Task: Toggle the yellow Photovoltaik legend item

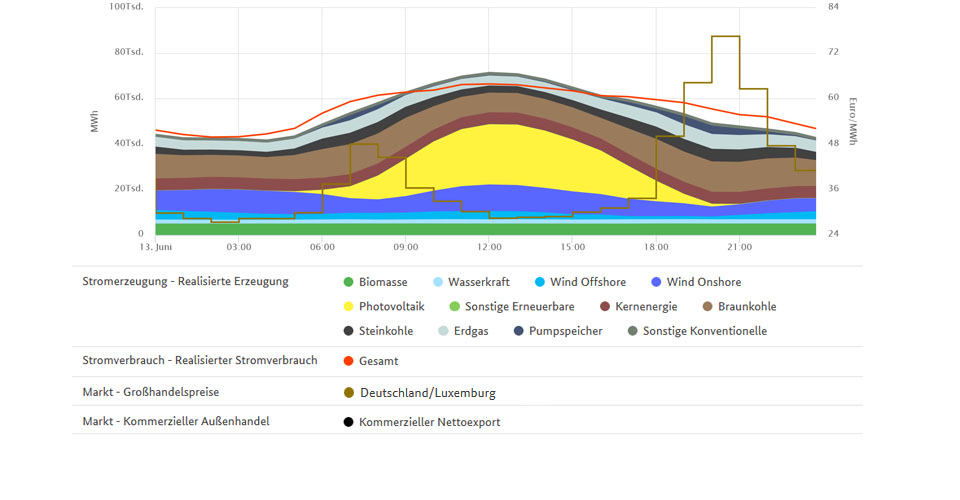Action: click(x=348, y=306)
